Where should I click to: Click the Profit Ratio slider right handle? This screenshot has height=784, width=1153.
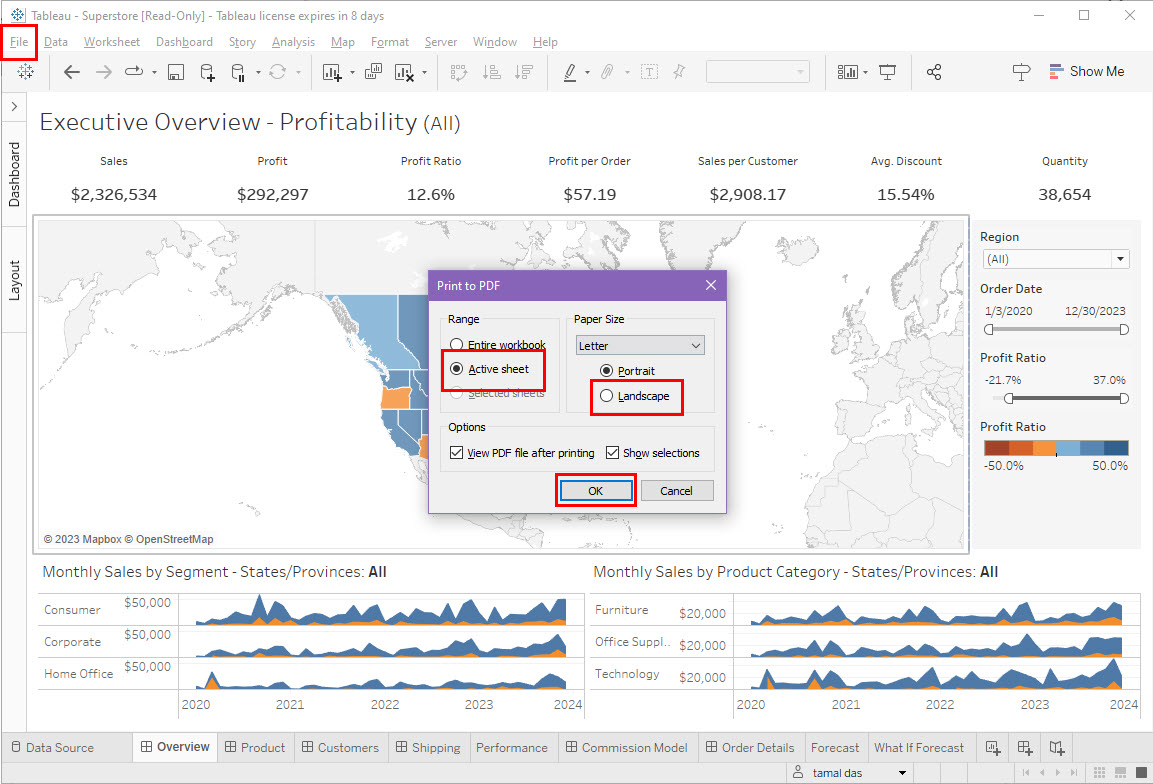(x=1124, y=399)
